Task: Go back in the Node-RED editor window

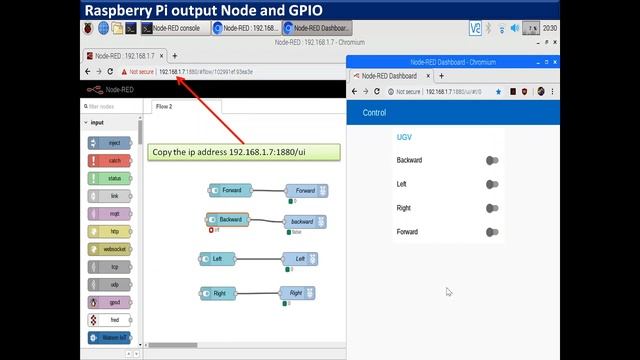Action: [x=88, y=71]
